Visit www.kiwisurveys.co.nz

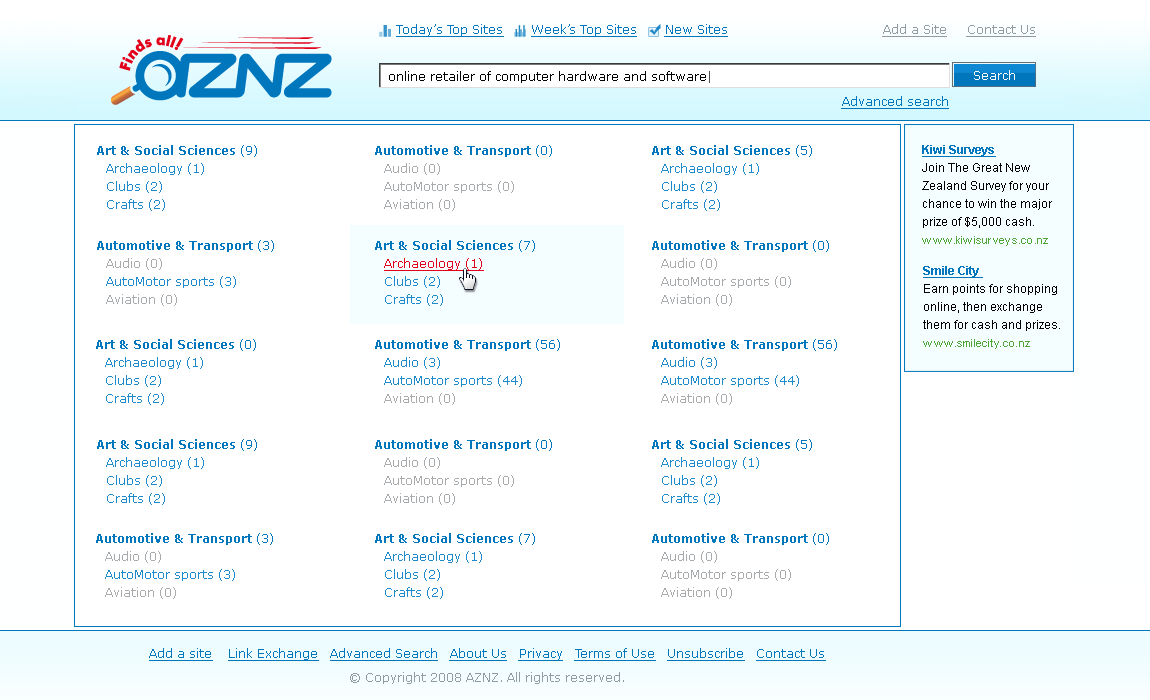click(984, 239)
